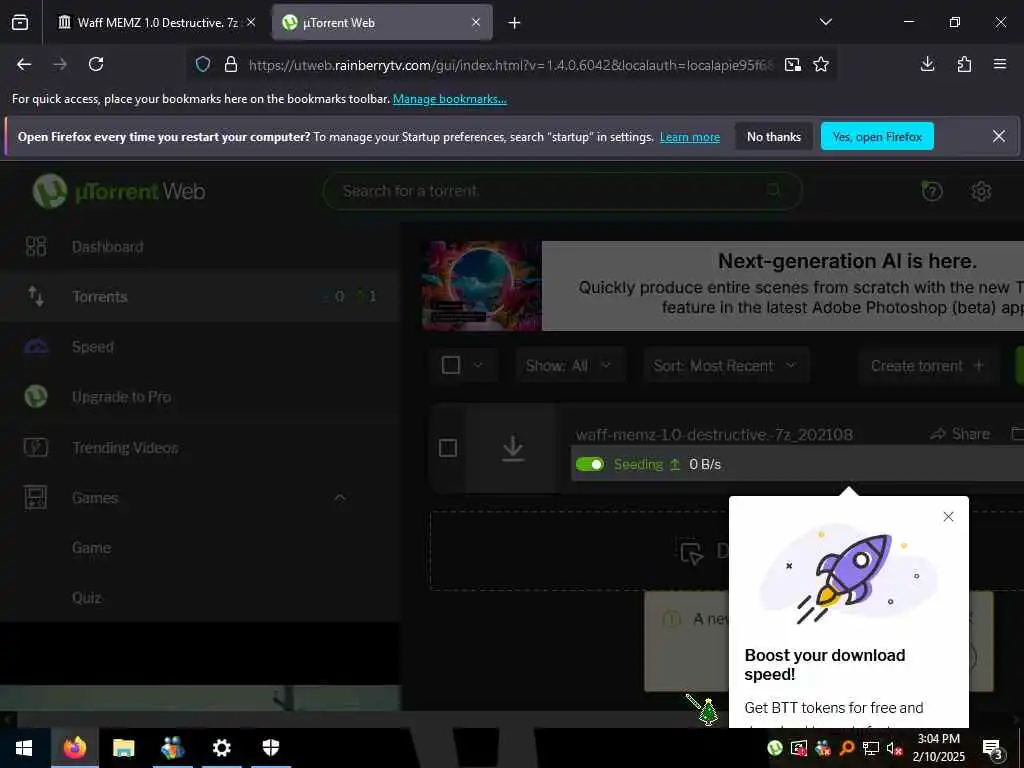Screen dimensions: 1024x768
Task: Go back one page
Action: click(24, 64)
